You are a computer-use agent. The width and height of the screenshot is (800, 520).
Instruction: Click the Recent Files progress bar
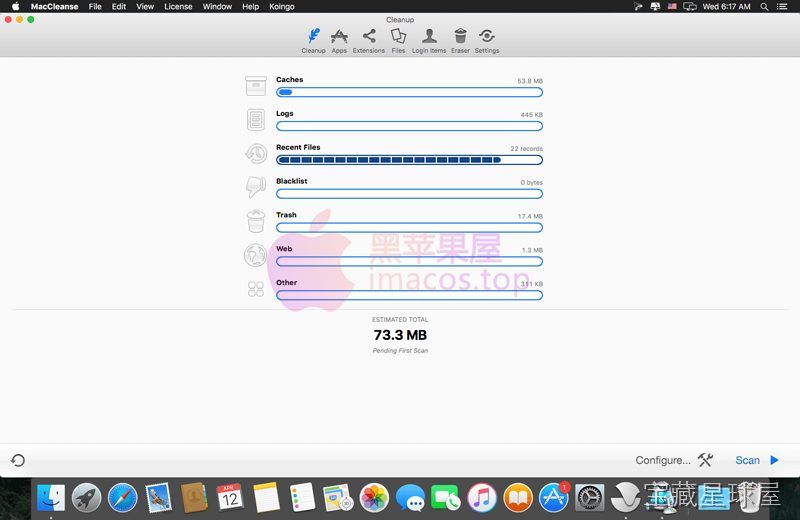[x=409, y=160]
